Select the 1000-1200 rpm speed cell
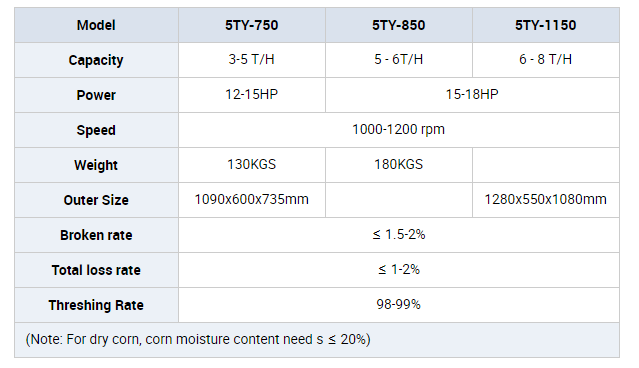This screenshot has height=368, width=639. coord(399,130)
